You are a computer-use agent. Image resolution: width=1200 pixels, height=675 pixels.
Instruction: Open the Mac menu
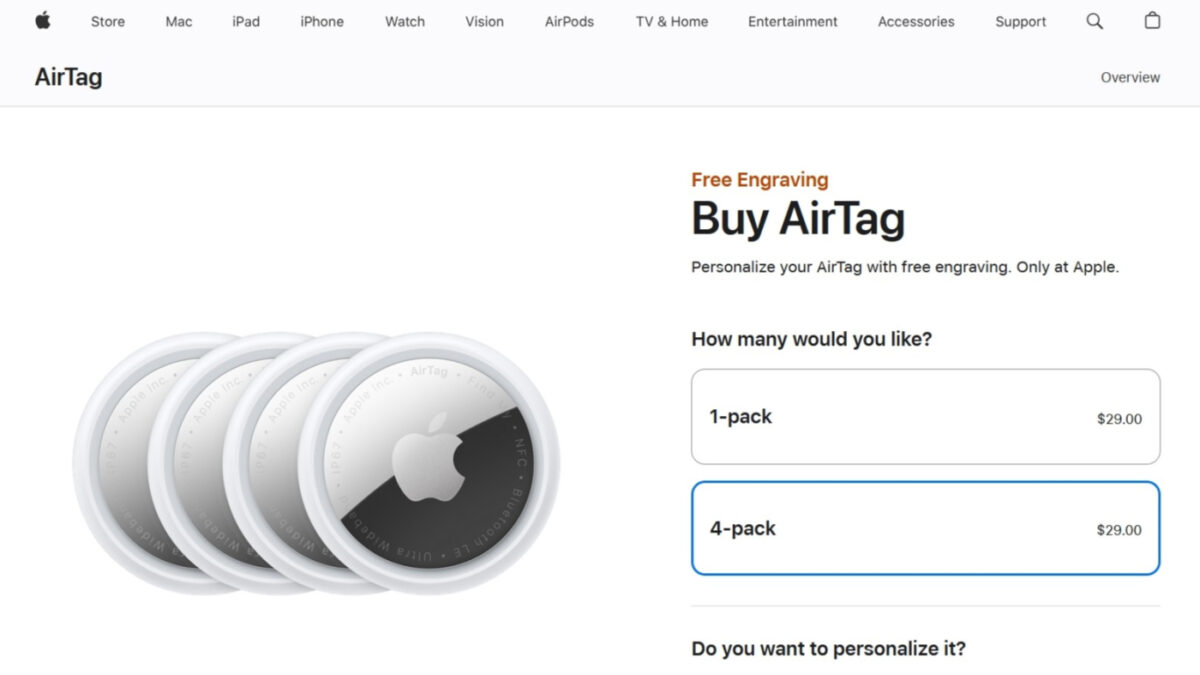click(x=179, y=21)
